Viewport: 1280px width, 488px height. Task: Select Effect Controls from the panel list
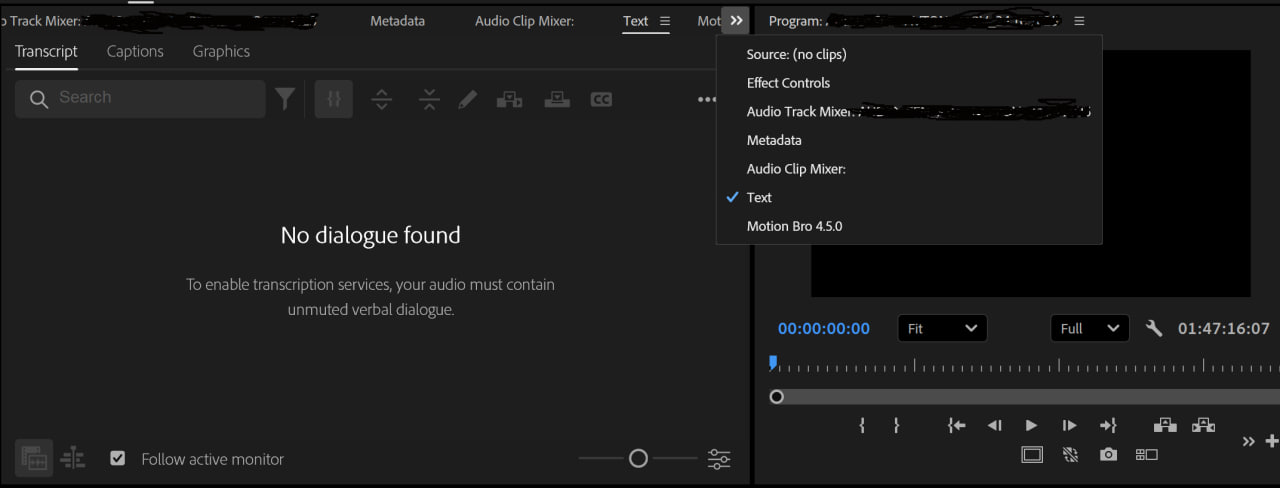coord(788,83)
